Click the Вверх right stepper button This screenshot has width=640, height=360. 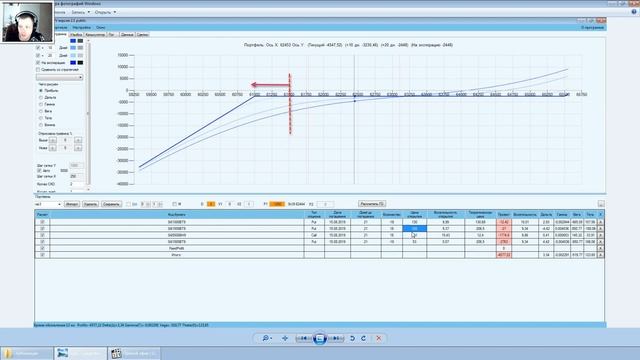78,140
